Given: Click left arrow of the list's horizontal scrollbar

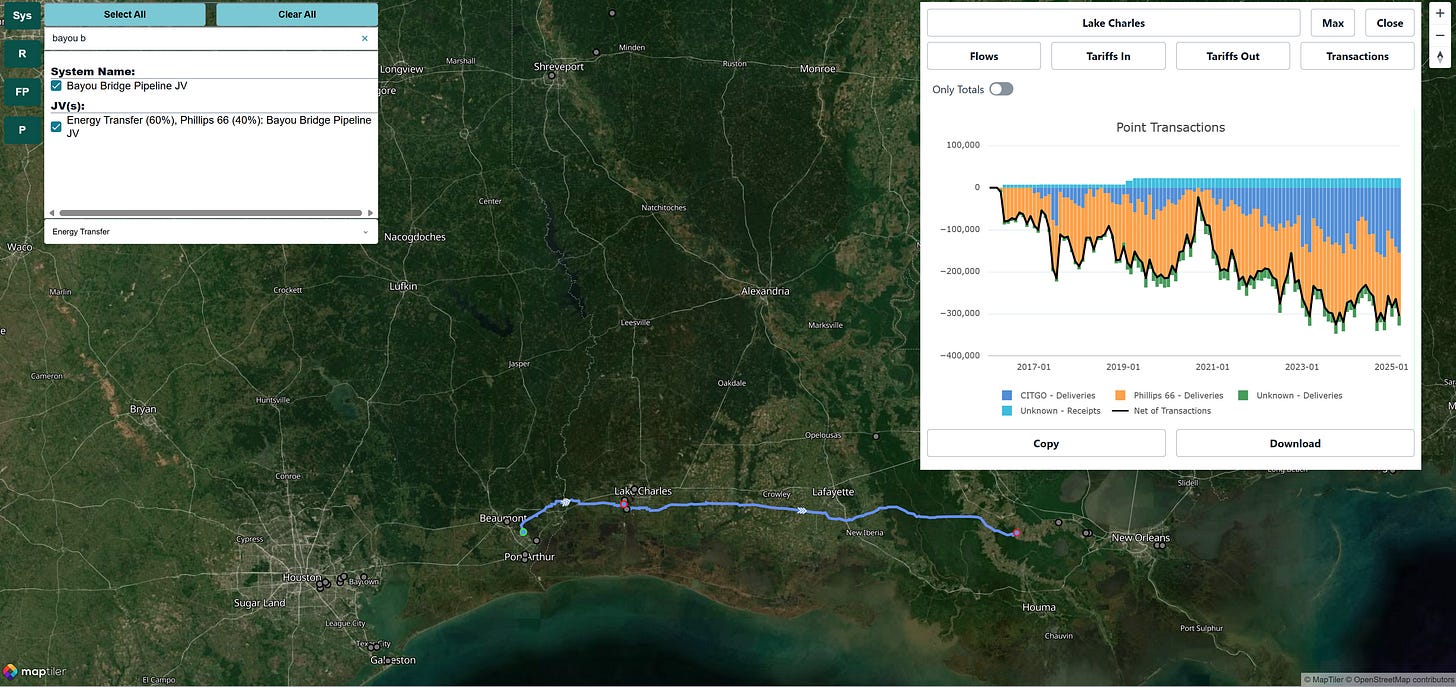Looking at the screenshot, I should pos(50,213).
